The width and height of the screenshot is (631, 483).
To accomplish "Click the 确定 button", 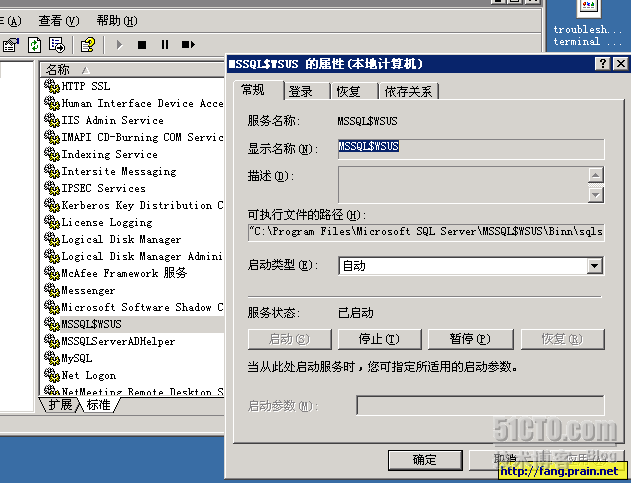I will [x=425, y=460].
